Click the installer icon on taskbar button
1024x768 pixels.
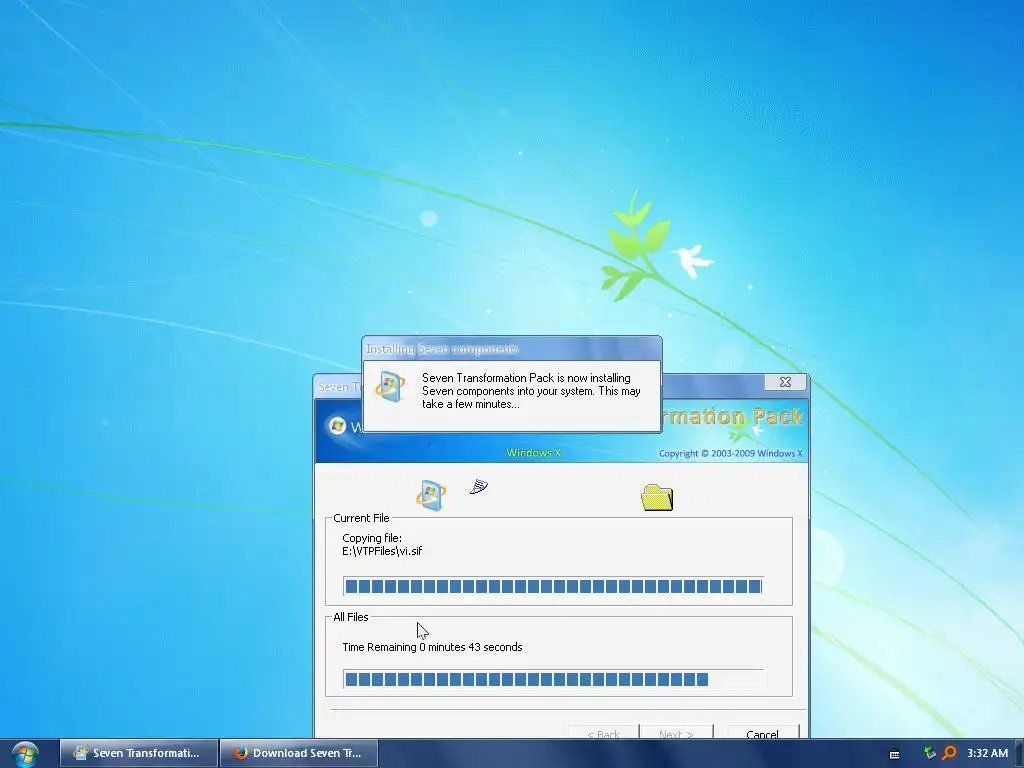click(x=80, y=753)
